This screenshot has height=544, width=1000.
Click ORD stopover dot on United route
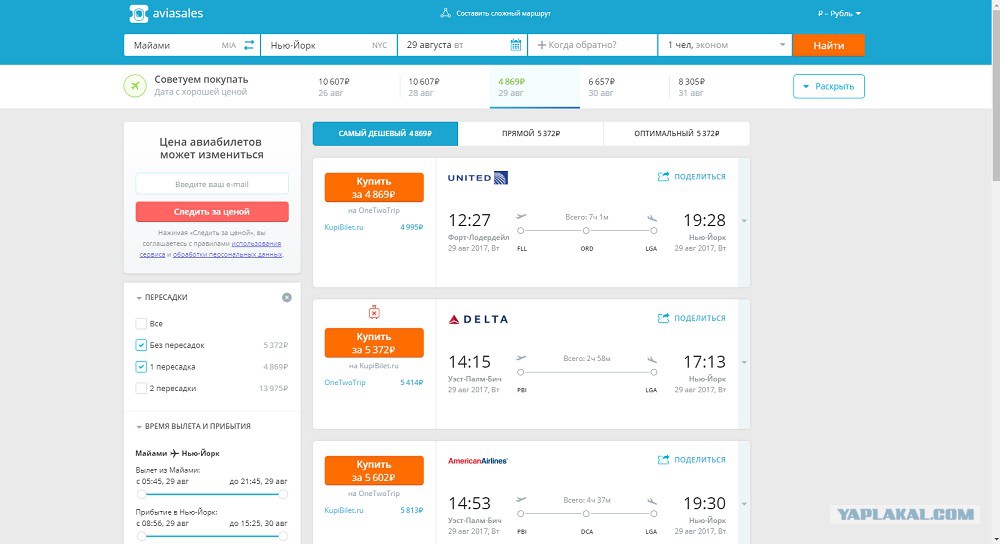pos(586,231)
